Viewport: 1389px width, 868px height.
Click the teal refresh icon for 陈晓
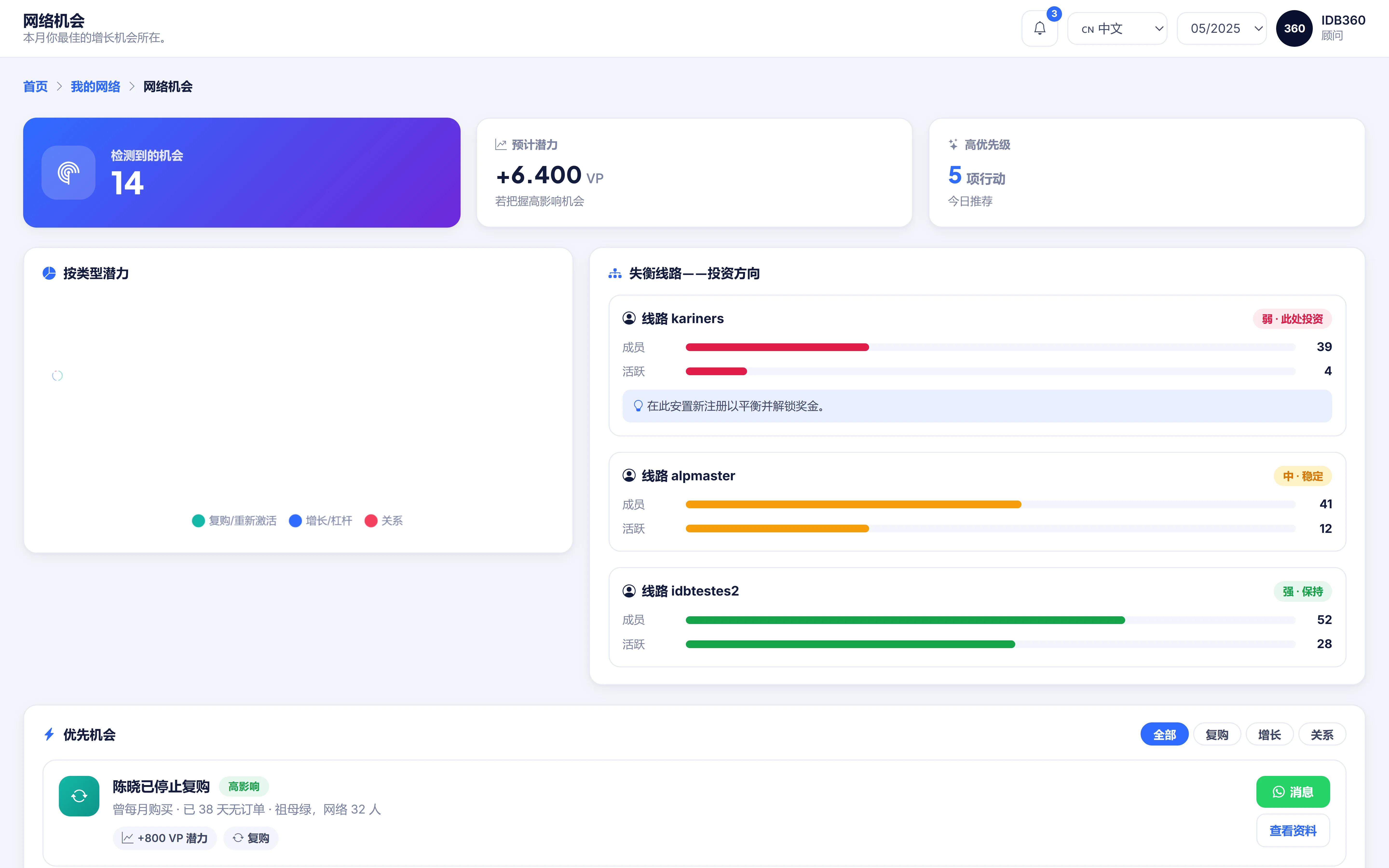(x=79, y=796)
